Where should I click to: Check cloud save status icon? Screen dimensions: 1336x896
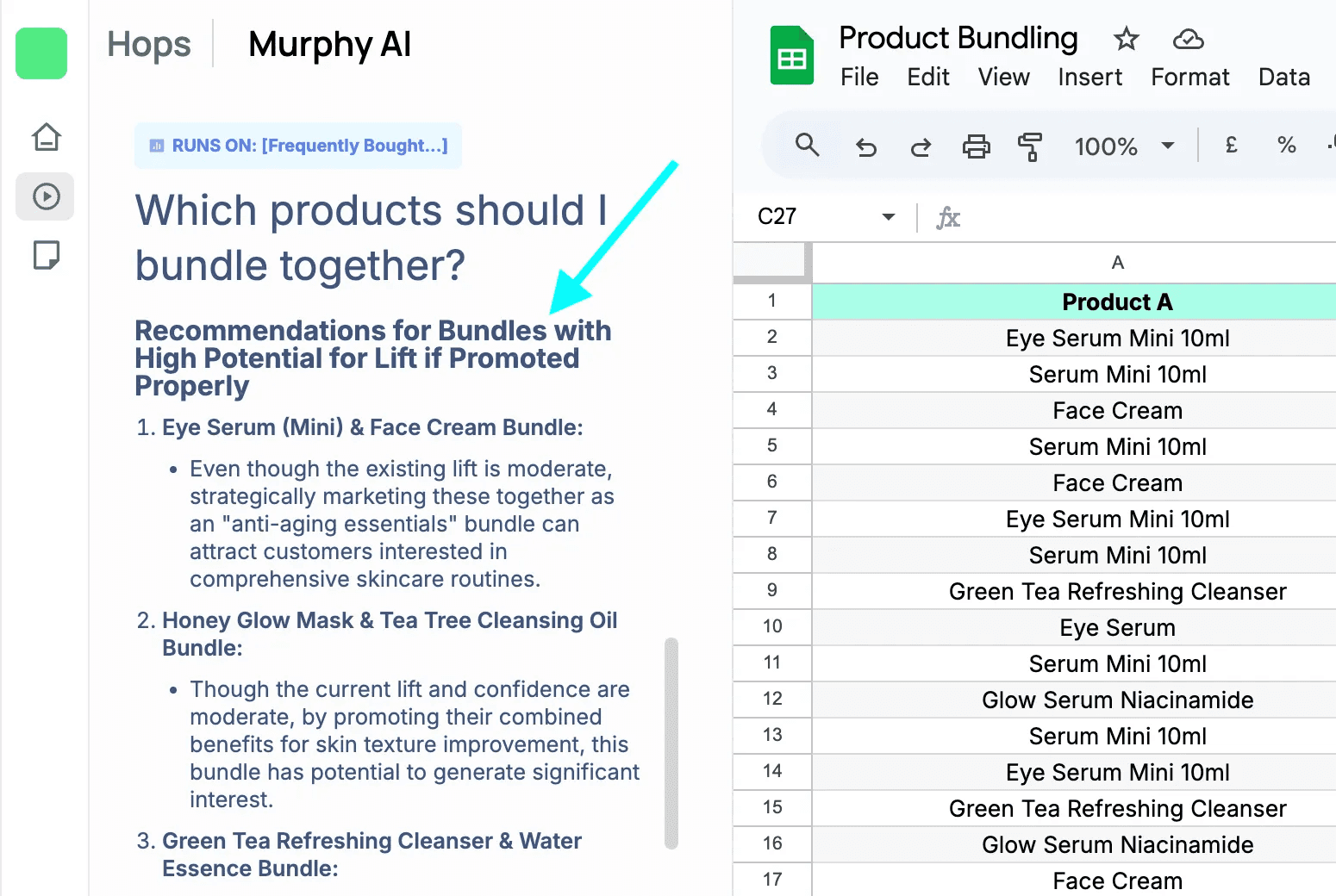click(1189, 39)
